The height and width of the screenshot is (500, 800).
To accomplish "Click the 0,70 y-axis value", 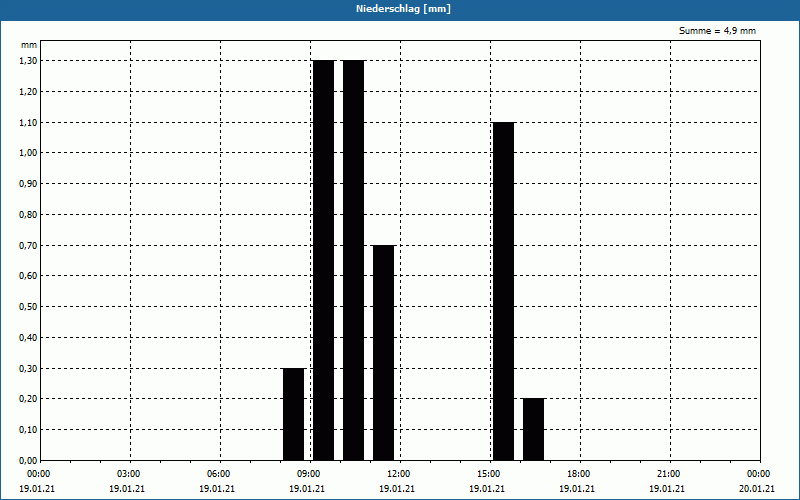I will click(28, 245).
